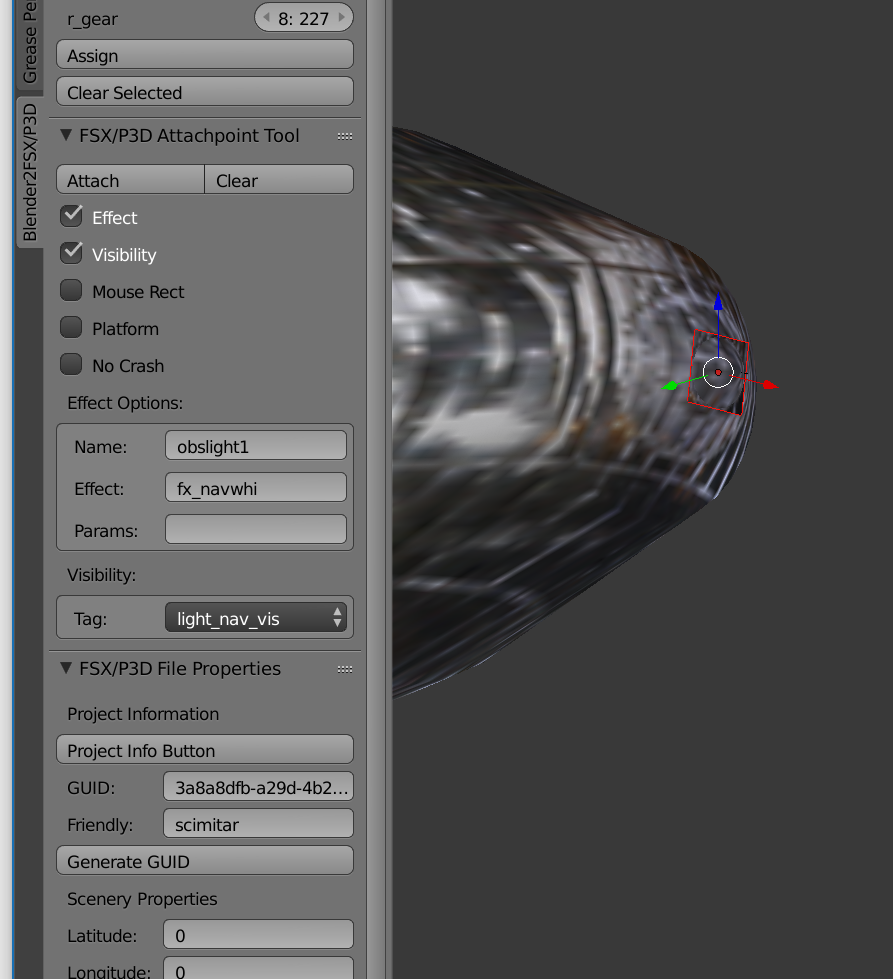This screenshot has width=893, height=979.
Task: Click the Effect field containing fx_navwhi
Action: pyautogui.click(x=255, y=488)
